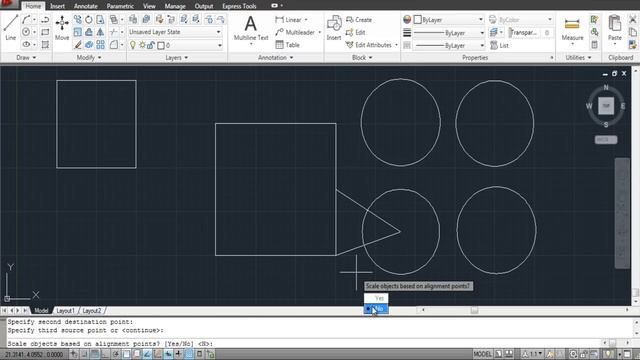Click the MODEL space button in status bar
This screenshot has height=360, width=640.
click(482, 354)
